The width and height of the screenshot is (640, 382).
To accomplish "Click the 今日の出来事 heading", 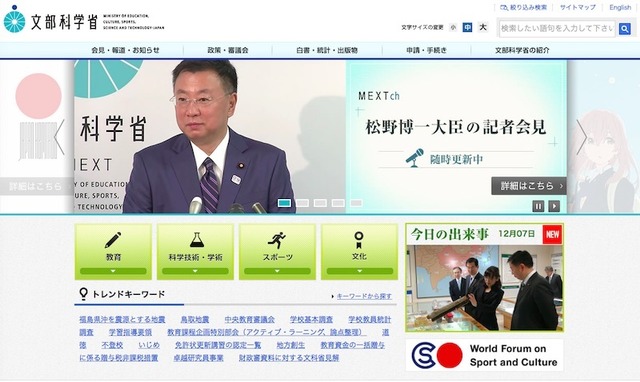I will pos(449,234).
